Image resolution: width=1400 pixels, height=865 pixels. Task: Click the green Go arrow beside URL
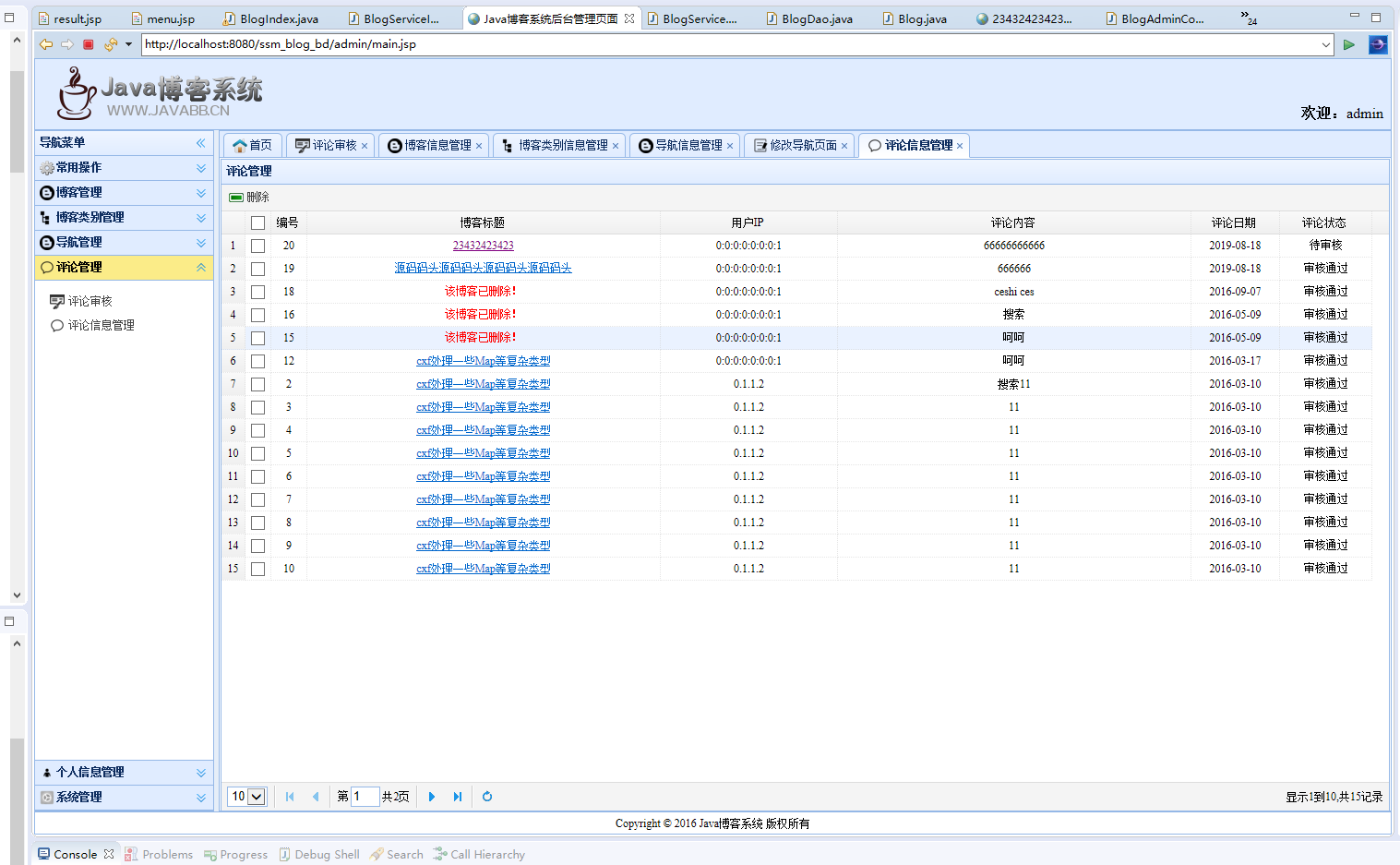click(x=1348, y=44)
